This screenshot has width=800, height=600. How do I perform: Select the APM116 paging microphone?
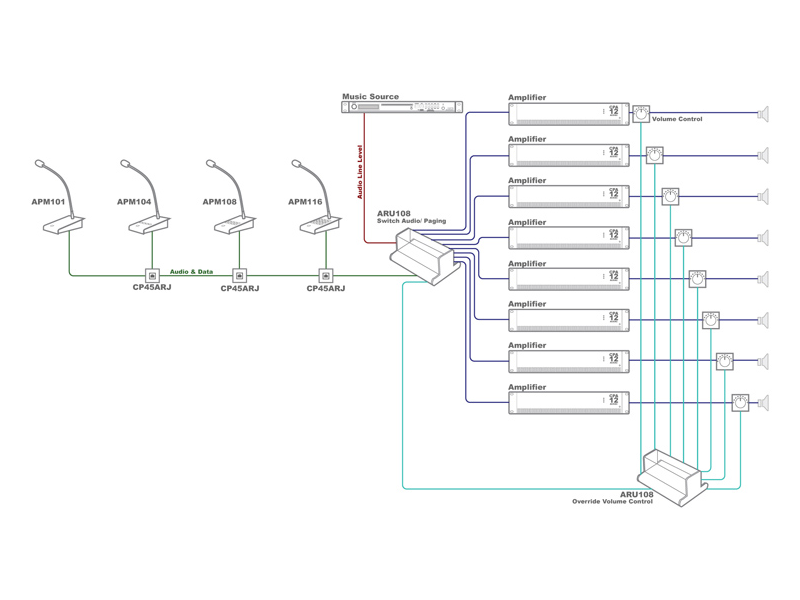pos(324,222)
